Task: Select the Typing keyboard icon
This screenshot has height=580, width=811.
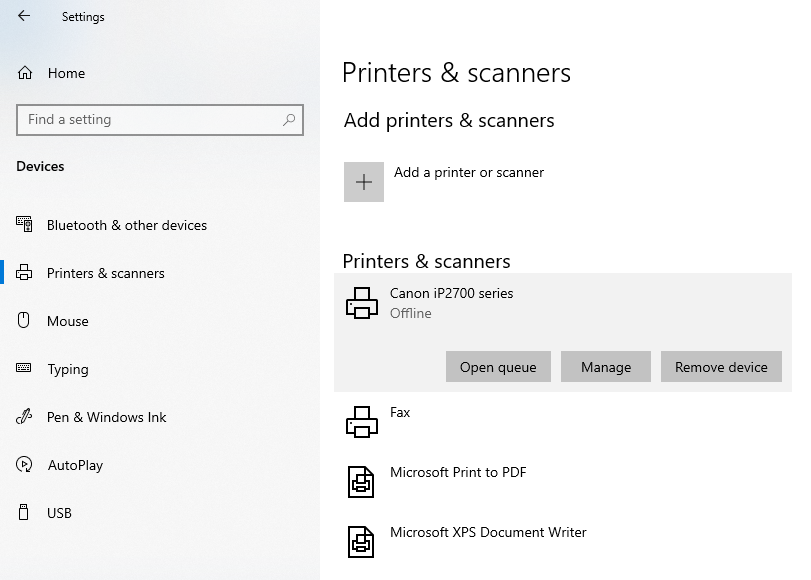Action: tap(25, 369)
